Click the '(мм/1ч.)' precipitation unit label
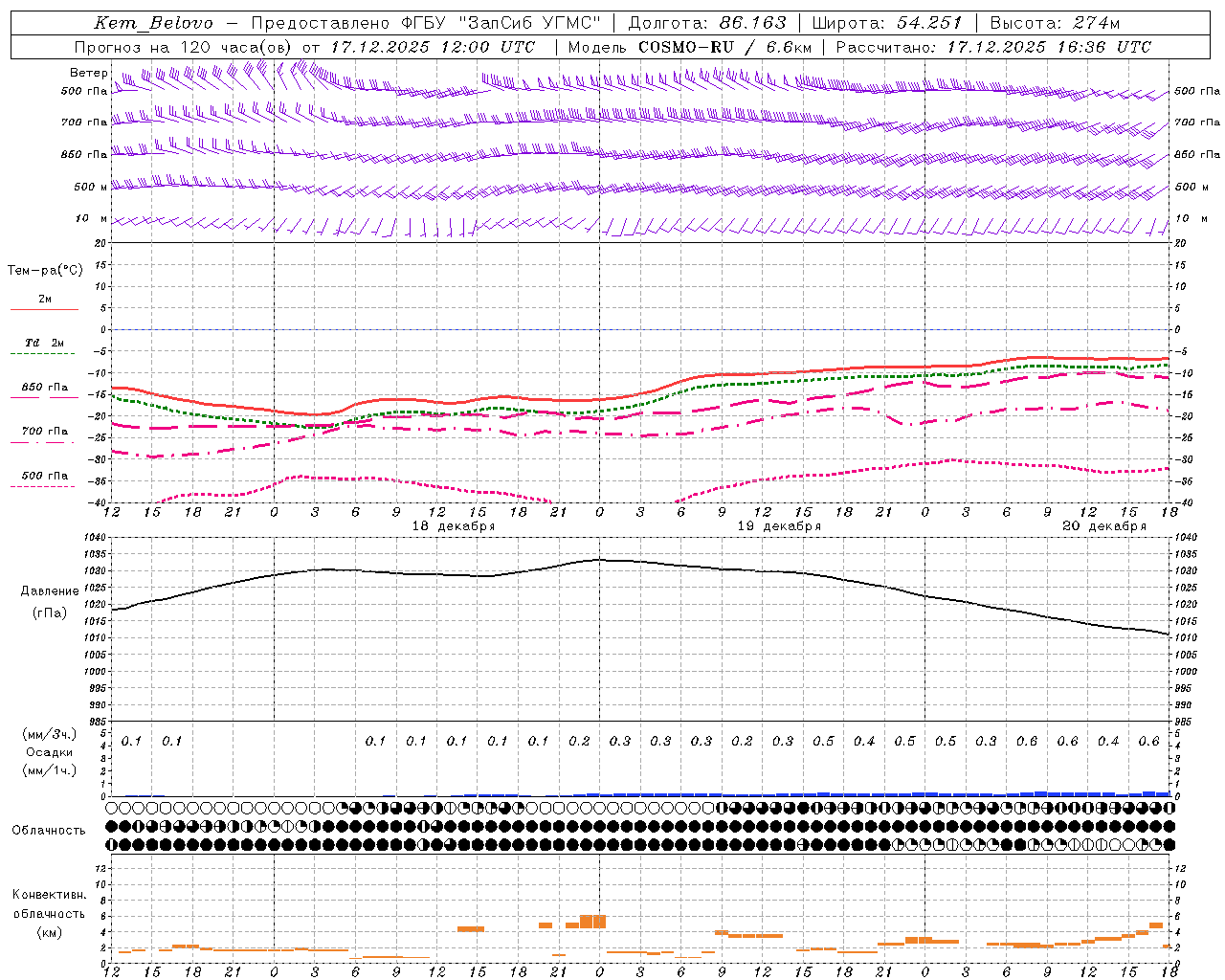Screen dimensions: 1225x980 [x=50, y=770]
